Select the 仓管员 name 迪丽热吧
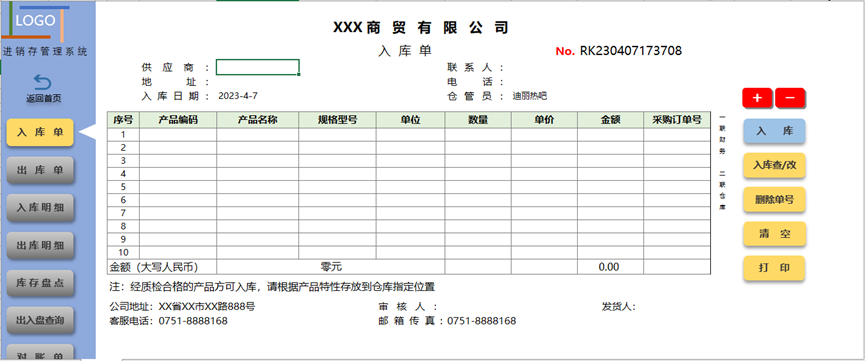Screen dimensions: 865x361 [x=530, y=96]
